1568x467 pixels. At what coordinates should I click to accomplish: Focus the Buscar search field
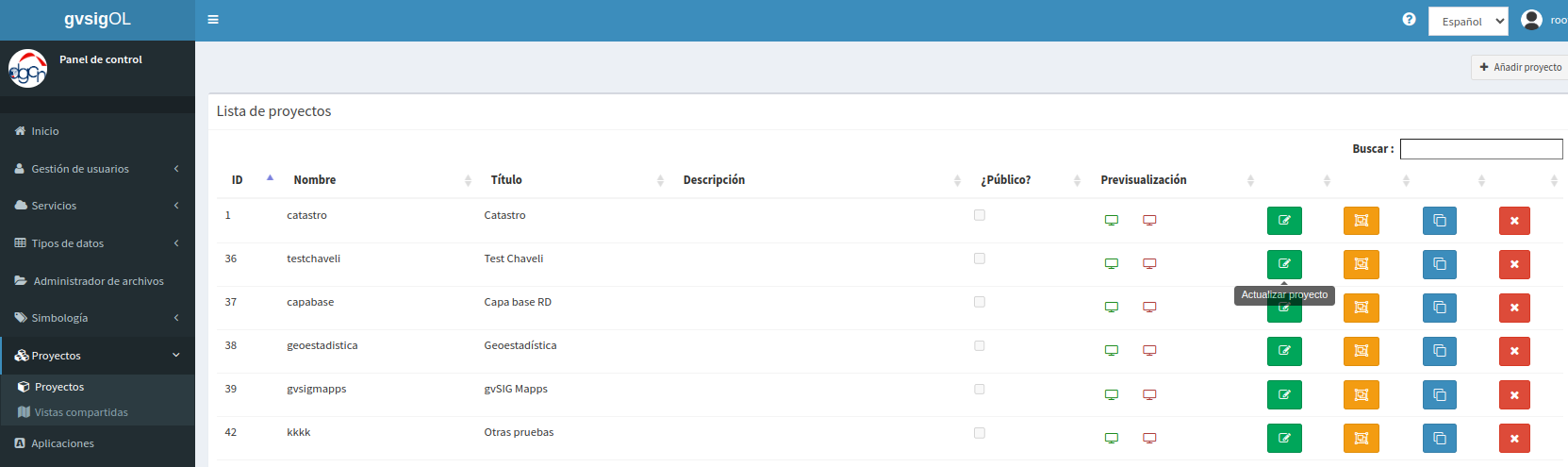click(1481, 149)
